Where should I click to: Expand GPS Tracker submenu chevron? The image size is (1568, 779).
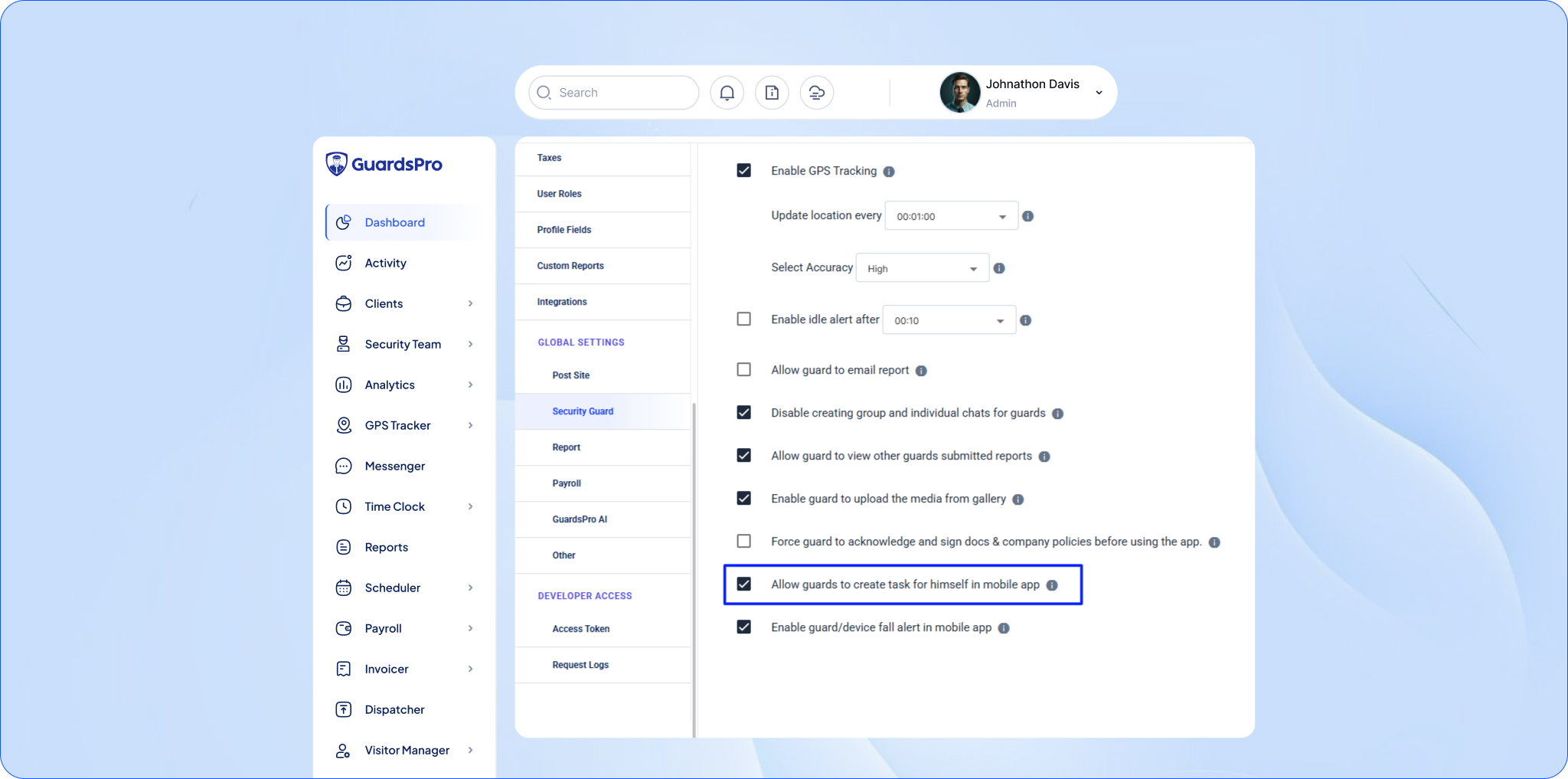[x=471, y=425]
